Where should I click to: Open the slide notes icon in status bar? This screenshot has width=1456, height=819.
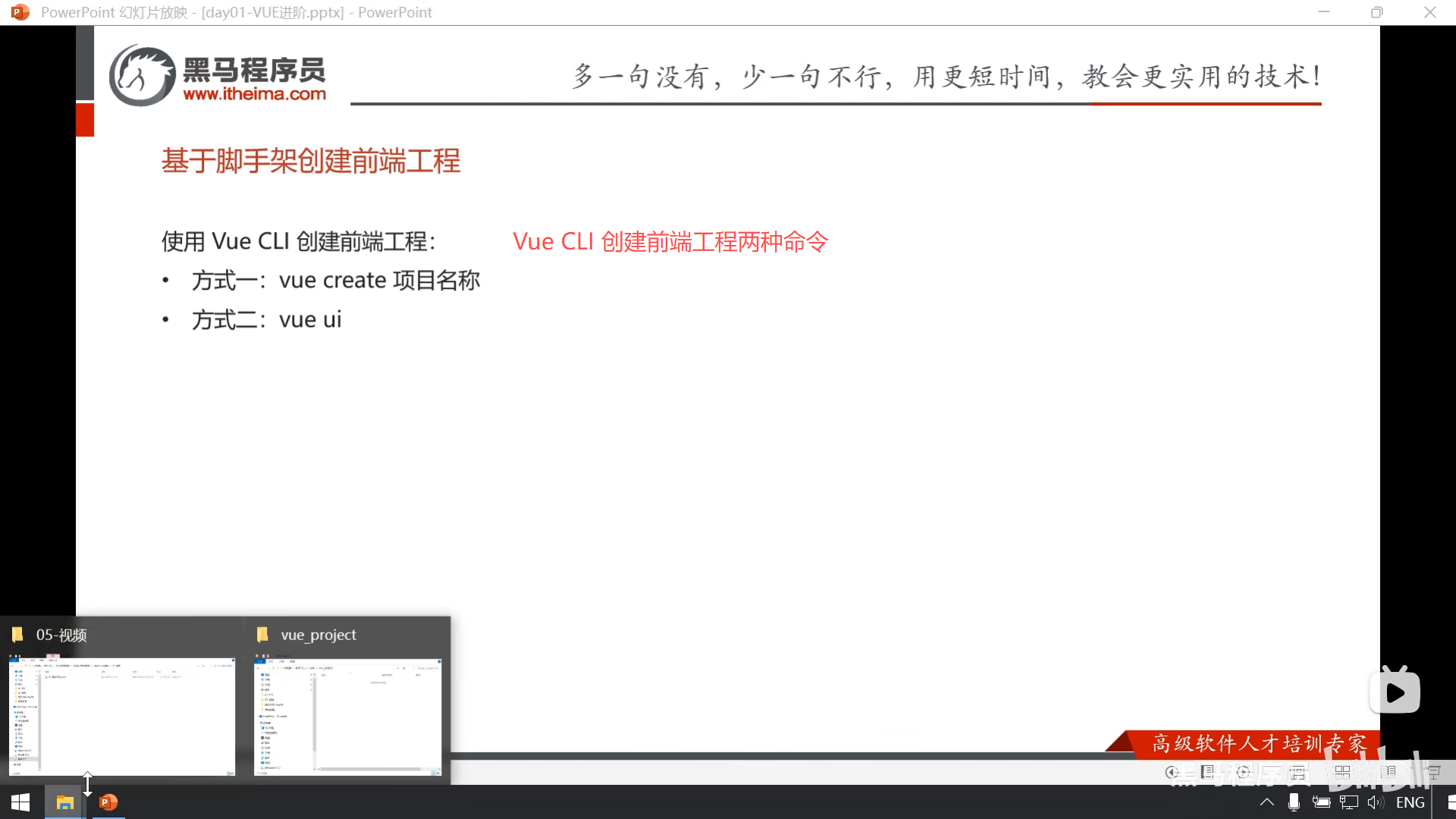pyautogui.click(x=1207, y=772)
